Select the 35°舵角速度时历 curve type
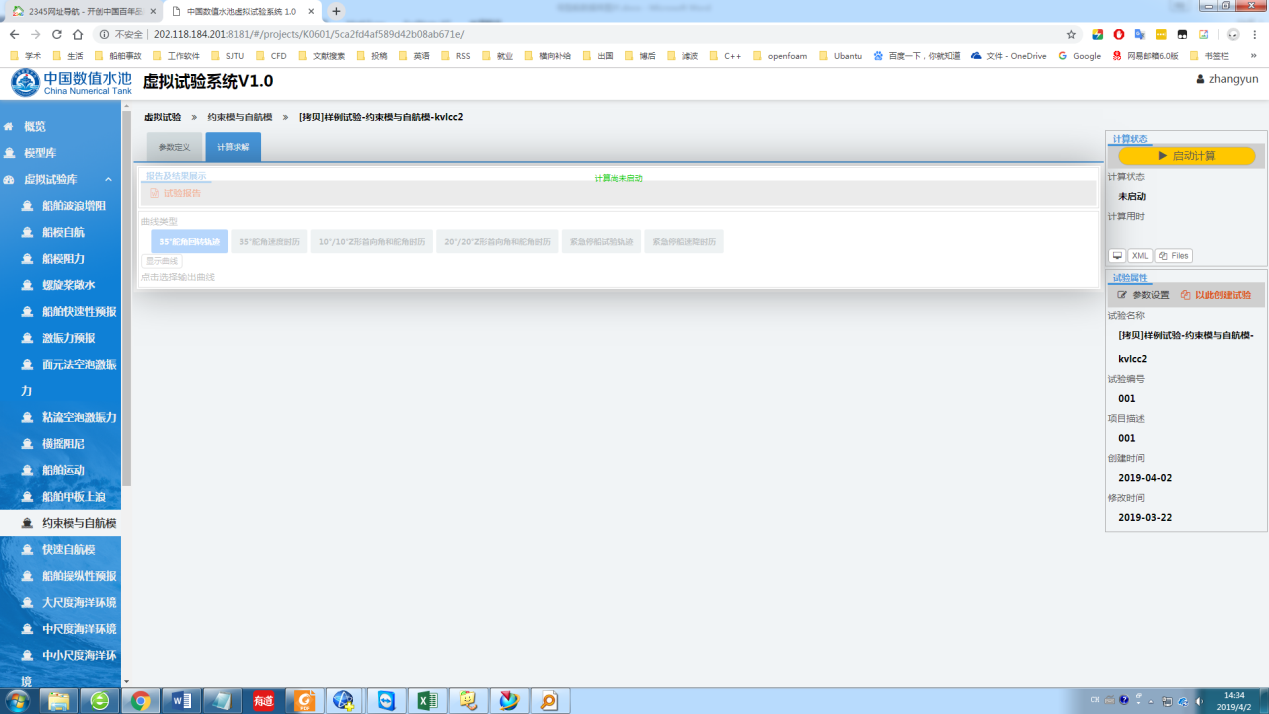Screen dimensions: 1269x714 tap(269, 241)
